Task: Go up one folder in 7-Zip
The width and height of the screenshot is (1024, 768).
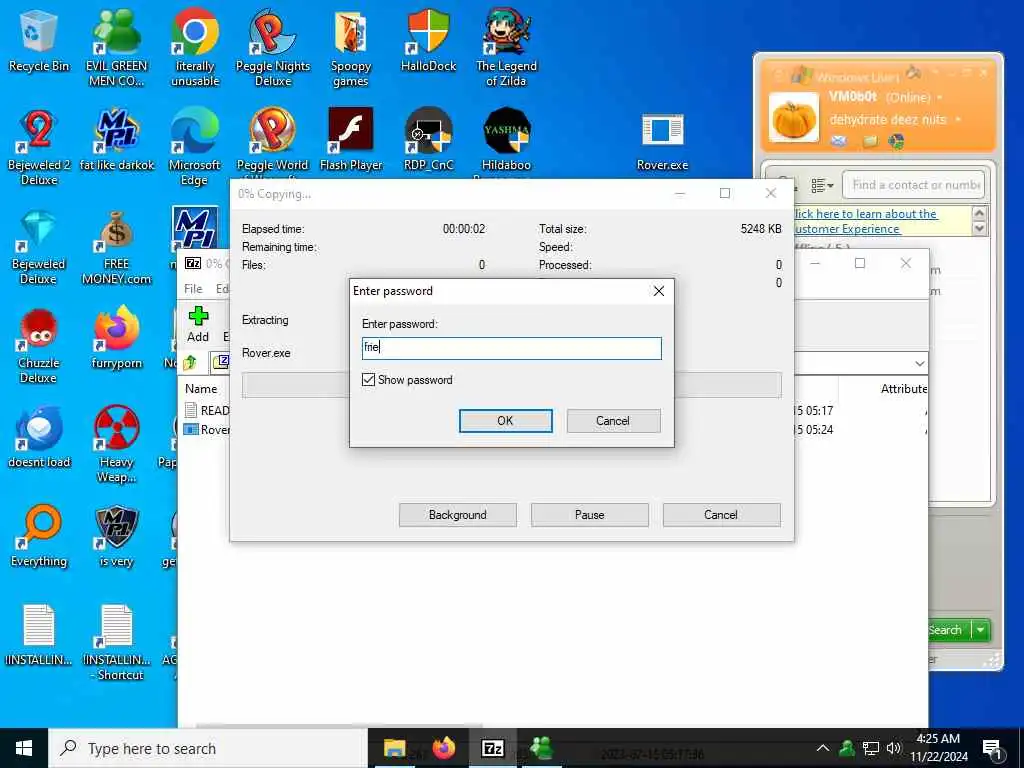Action: coord(190,362)
